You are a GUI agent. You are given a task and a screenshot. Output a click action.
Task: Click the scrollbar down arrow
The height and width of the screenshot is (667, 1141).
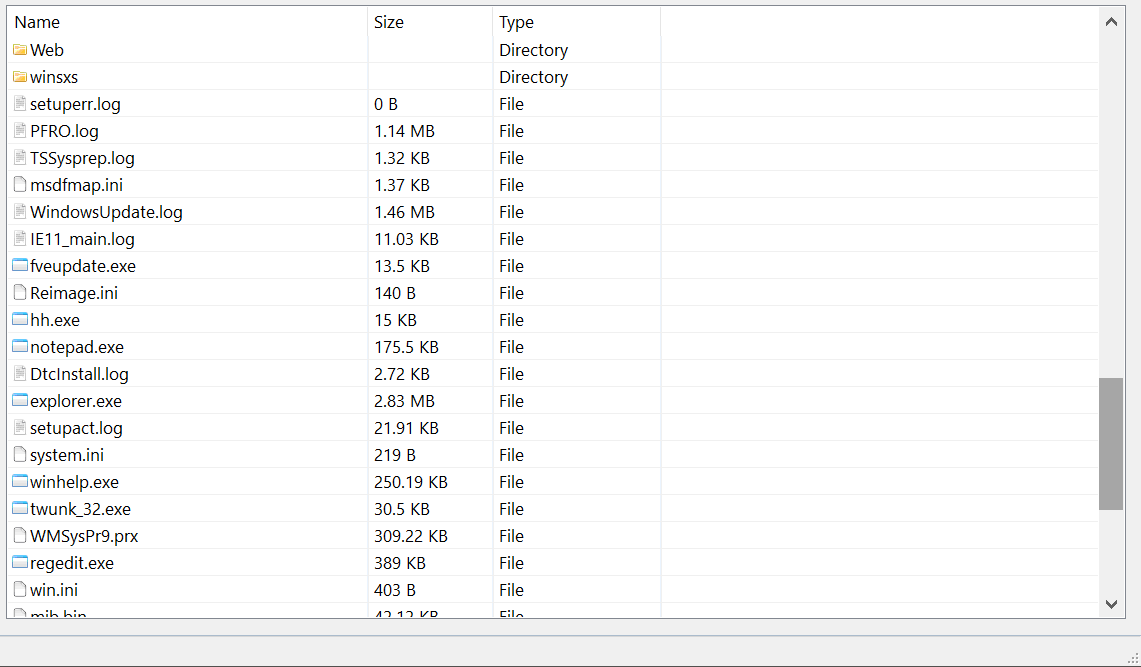coord(1111,604)
